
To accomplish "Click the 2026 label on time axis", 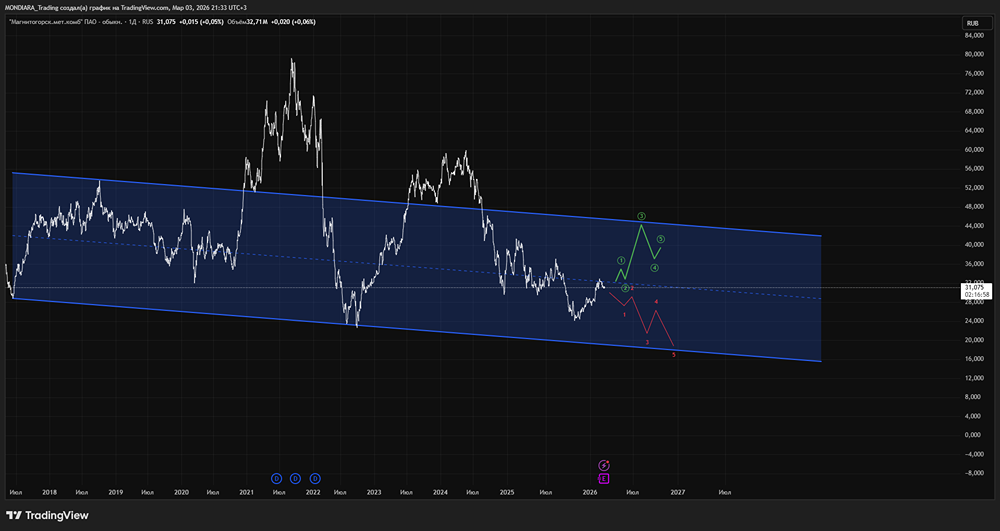I will 590,492.
